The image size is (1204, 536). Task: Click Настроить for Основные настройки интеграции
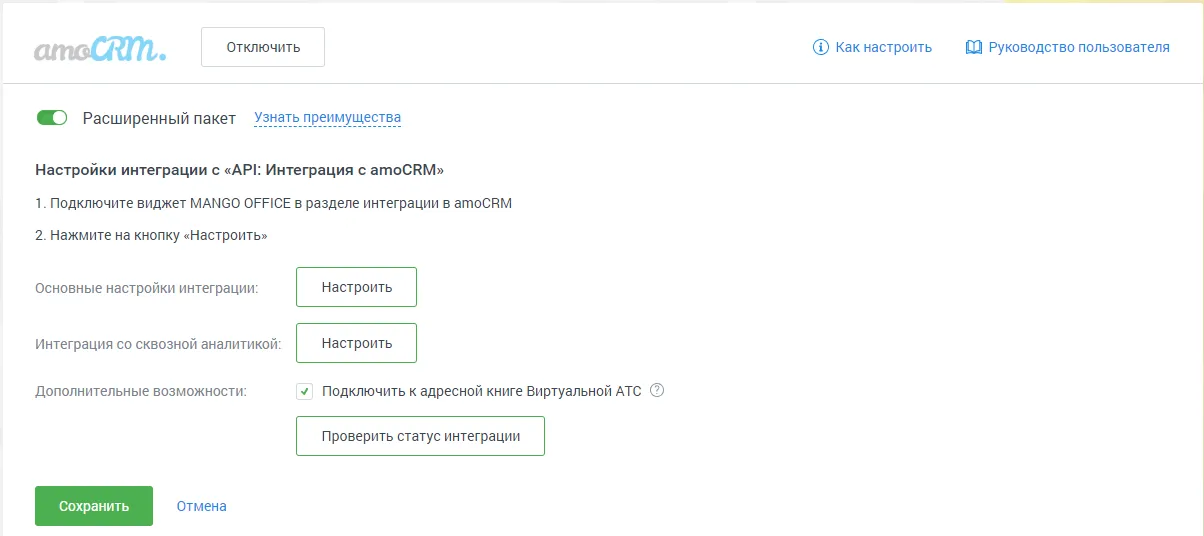(356, 287)
